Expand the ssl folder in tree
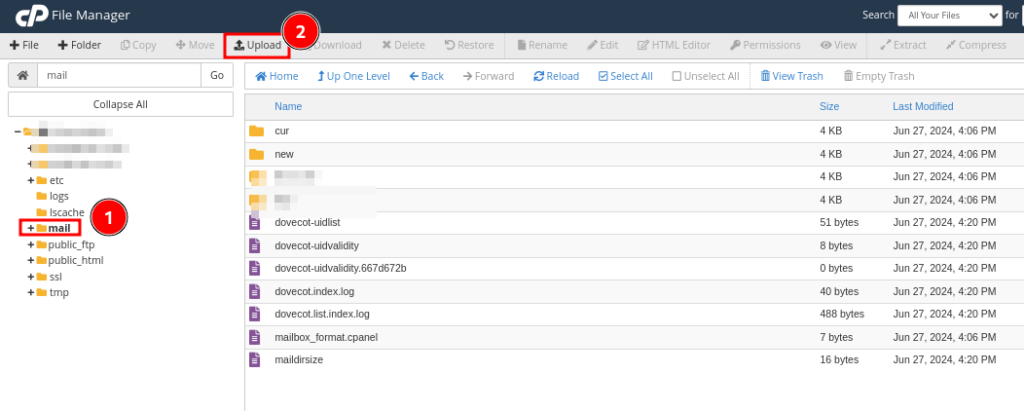 tap(31, 276)
